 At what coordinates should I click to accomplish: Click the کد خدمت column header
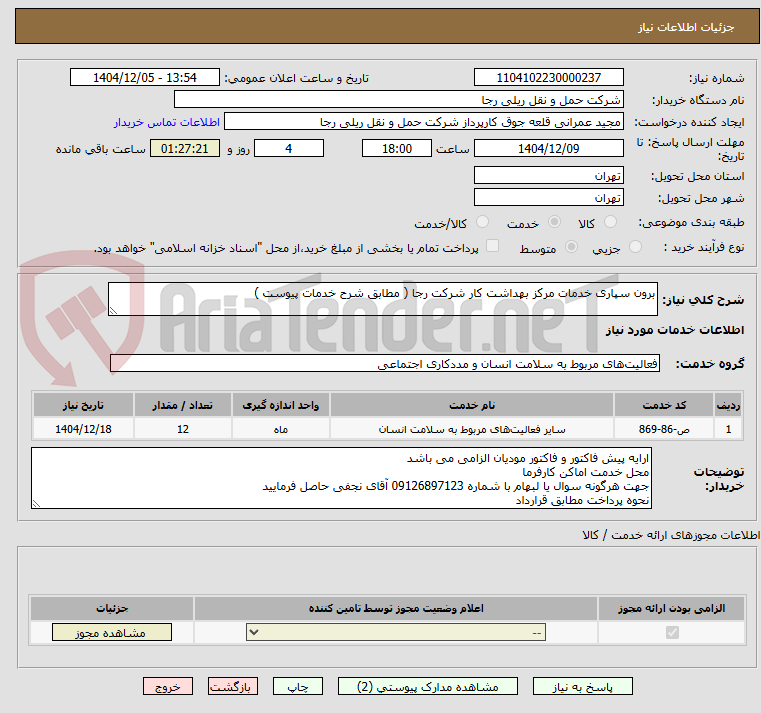coord(664,405)
